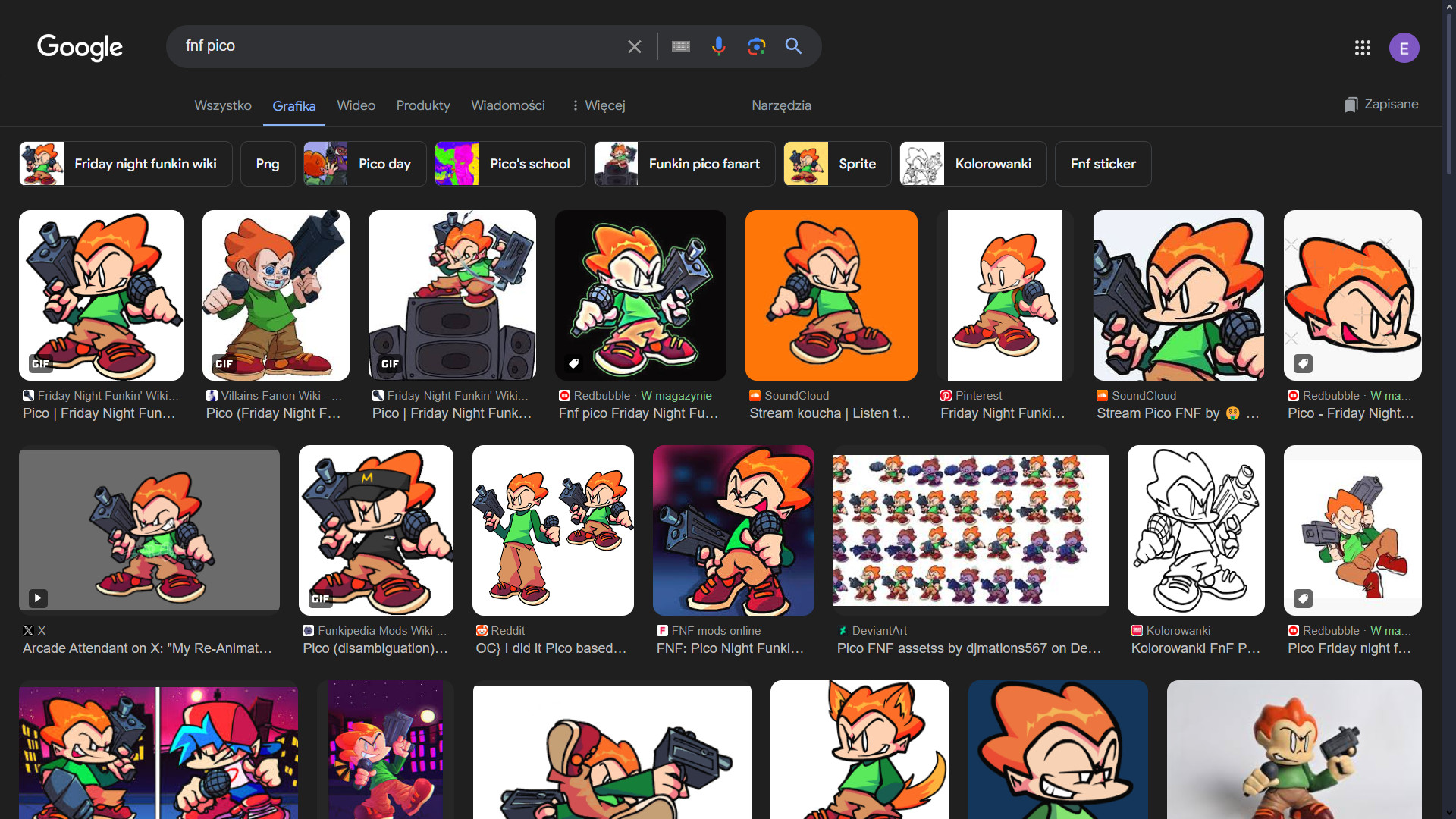Go to the Produkty tab
This screenshot has width=1456, height=819.
pyautogui.click(x=423, y=105)
